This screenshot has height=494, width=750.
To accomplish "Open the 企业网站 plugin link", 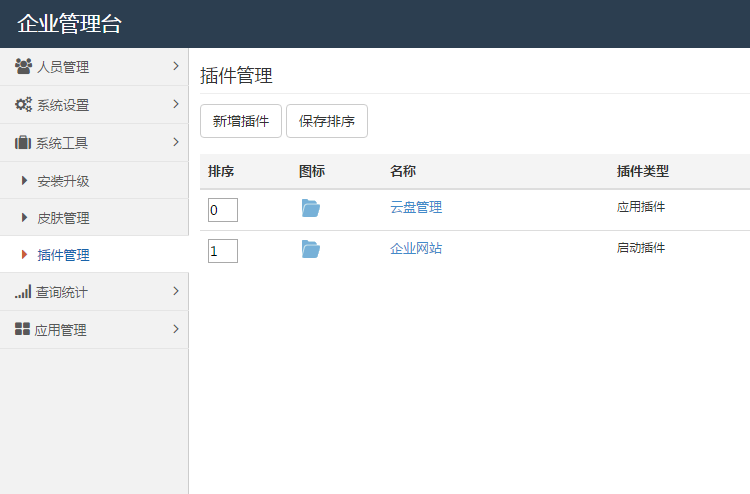I will (x=416, y=249).
